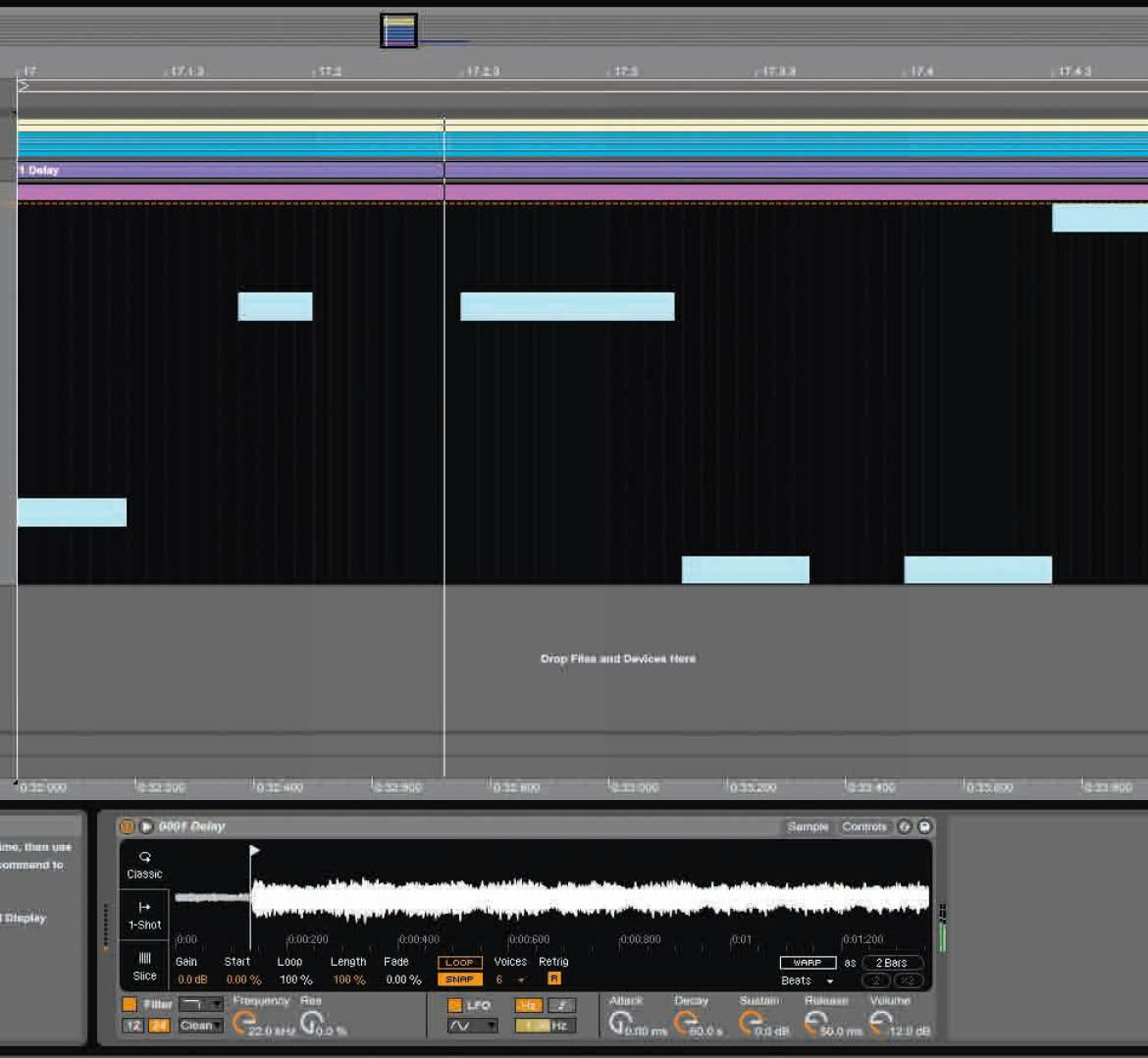Click the 1 Delay purple track clip
This screenshot has height=1058, width=1148.
pos(582,171)
